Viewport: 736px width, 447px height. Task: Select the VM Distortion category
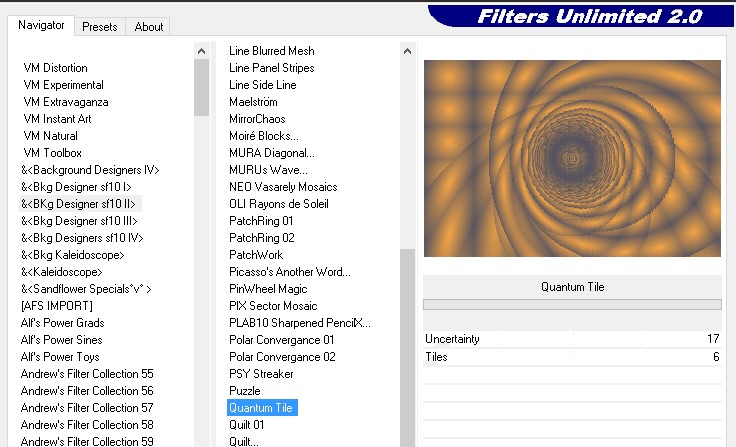tap(55, 68)
